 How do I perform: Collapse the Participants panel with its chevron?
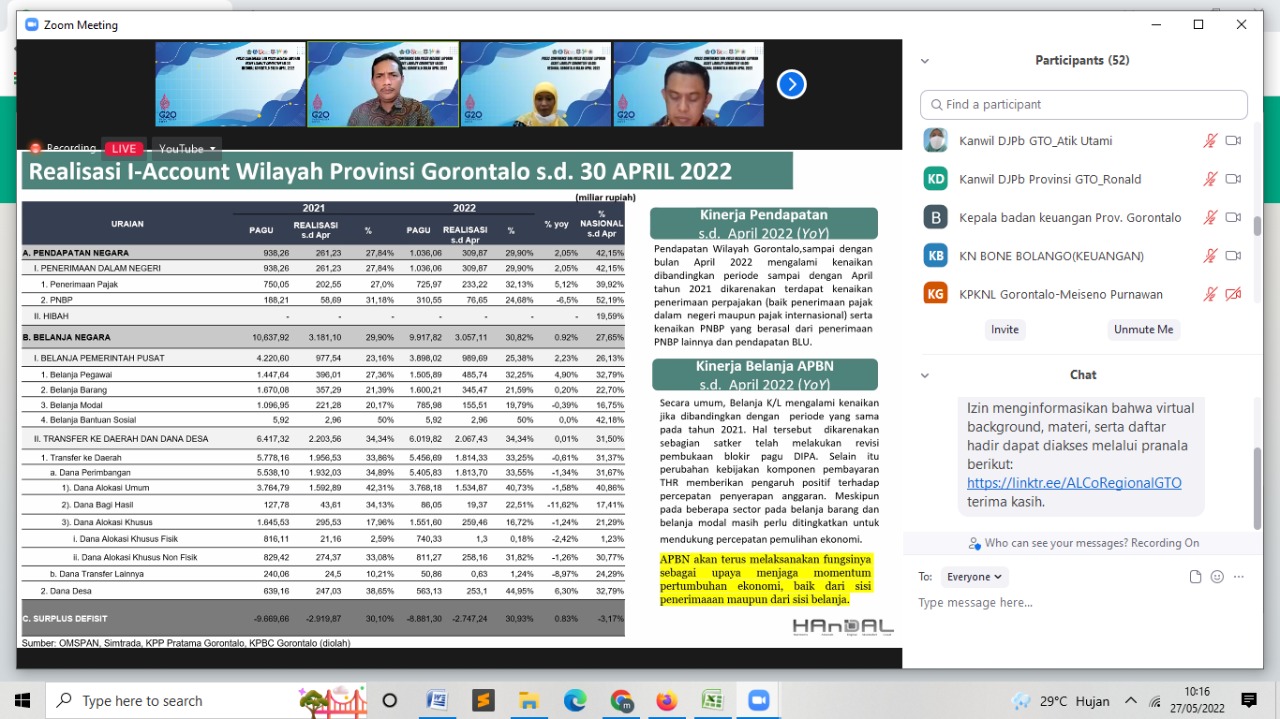[x=924, y=60]
